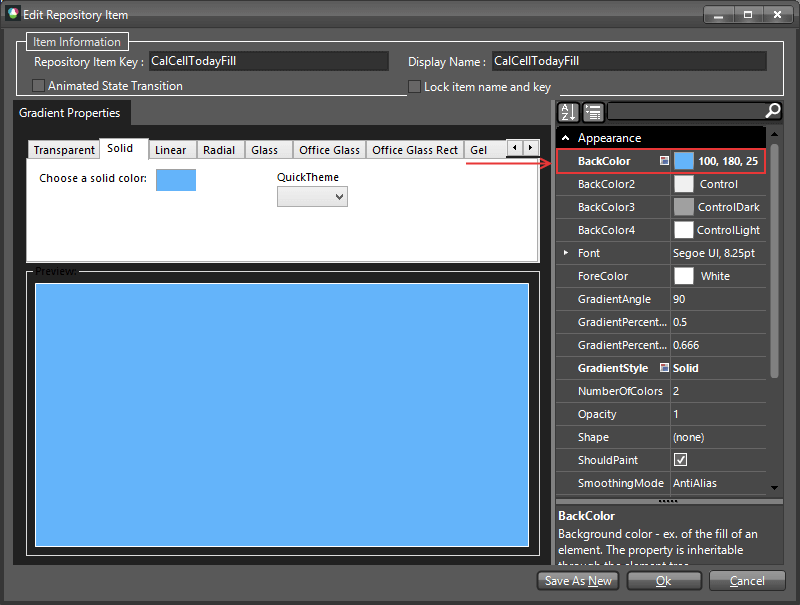
Task: Click the alphabetical sort icon above properties
Action: coord(568,112)
